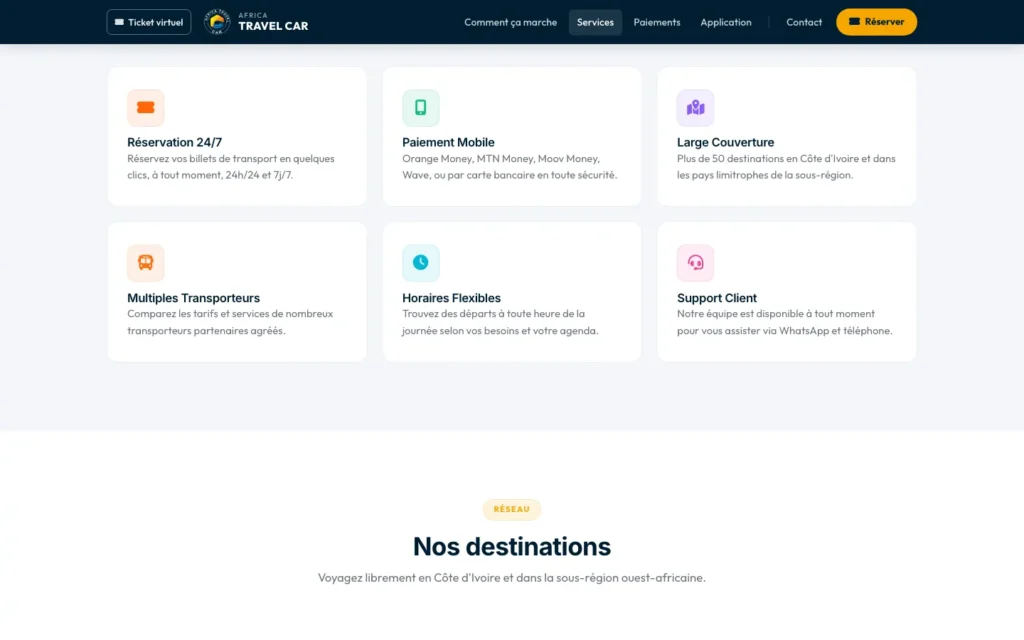Click the clock icon for Horaires Flexibles

[421, 263]
